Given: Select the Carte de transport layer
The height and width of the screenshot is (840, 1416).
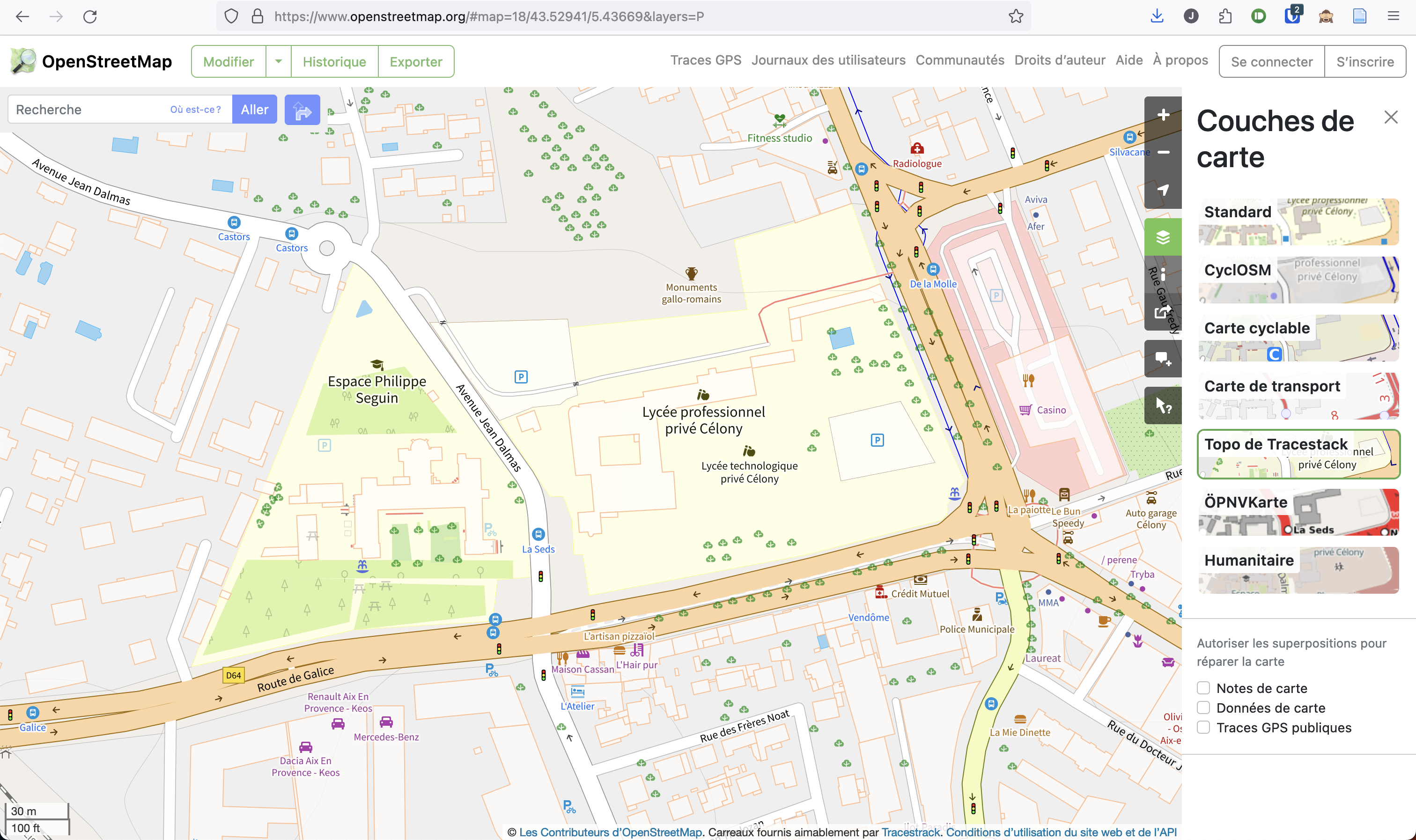Looking at the screenshot, I should pos(1298,396).
